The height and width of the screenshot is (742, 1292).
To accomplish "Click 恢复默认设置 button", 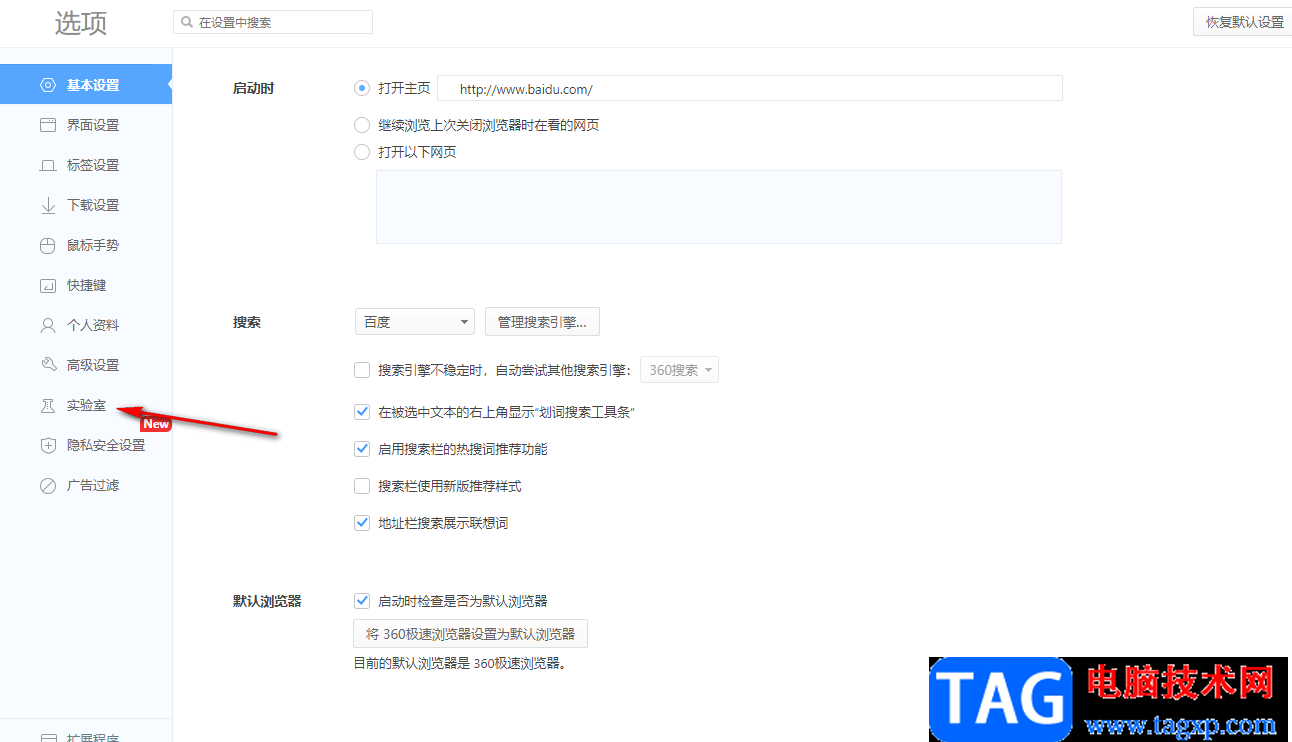I will (1243, 22).
